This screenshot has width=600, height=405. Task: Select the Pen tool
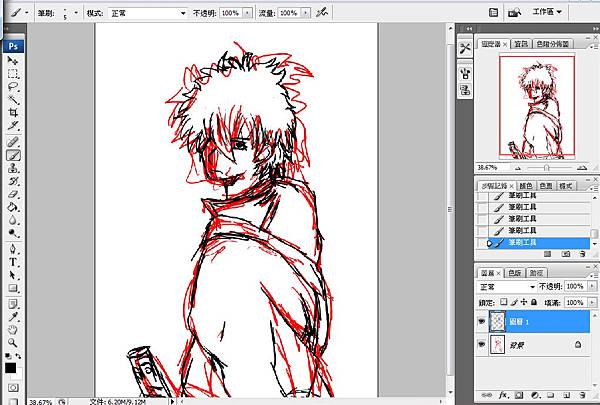[x=13, y=250]
